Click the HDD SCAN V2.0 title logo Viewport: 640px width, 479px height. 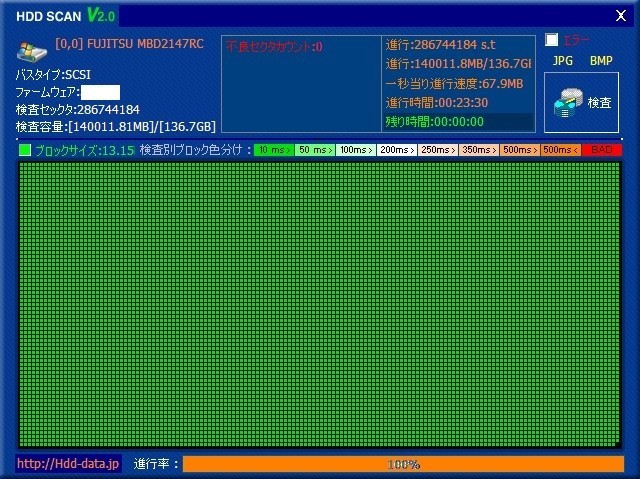(66, 16)
